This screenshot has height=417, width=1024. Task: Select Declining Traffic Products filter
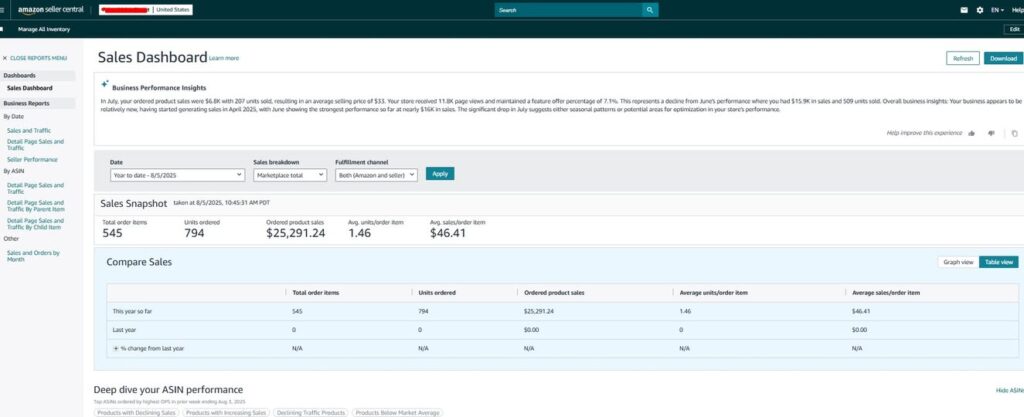click(x=311, y=412)
